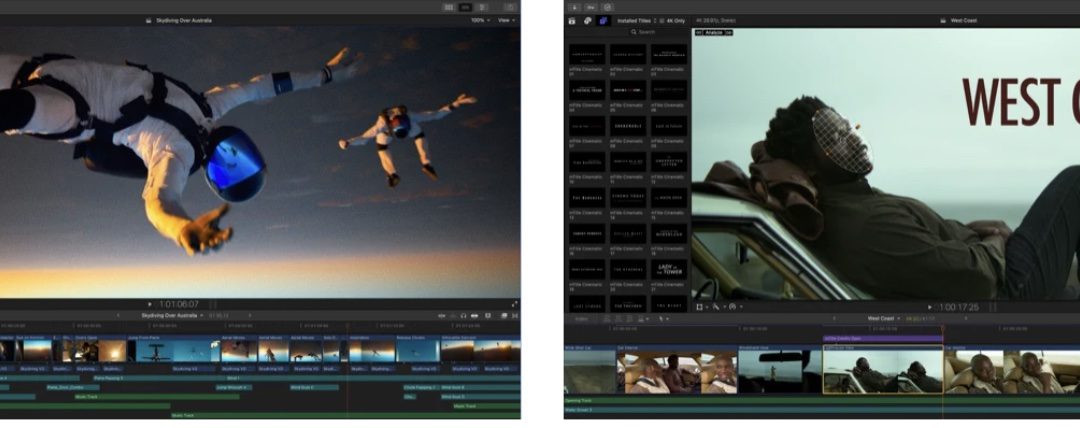Viewport: 1080px width, 428px height.
Task: Toggle snapping in Skydiving timeline
Action: pyautogui.click(x=474, y=316)
